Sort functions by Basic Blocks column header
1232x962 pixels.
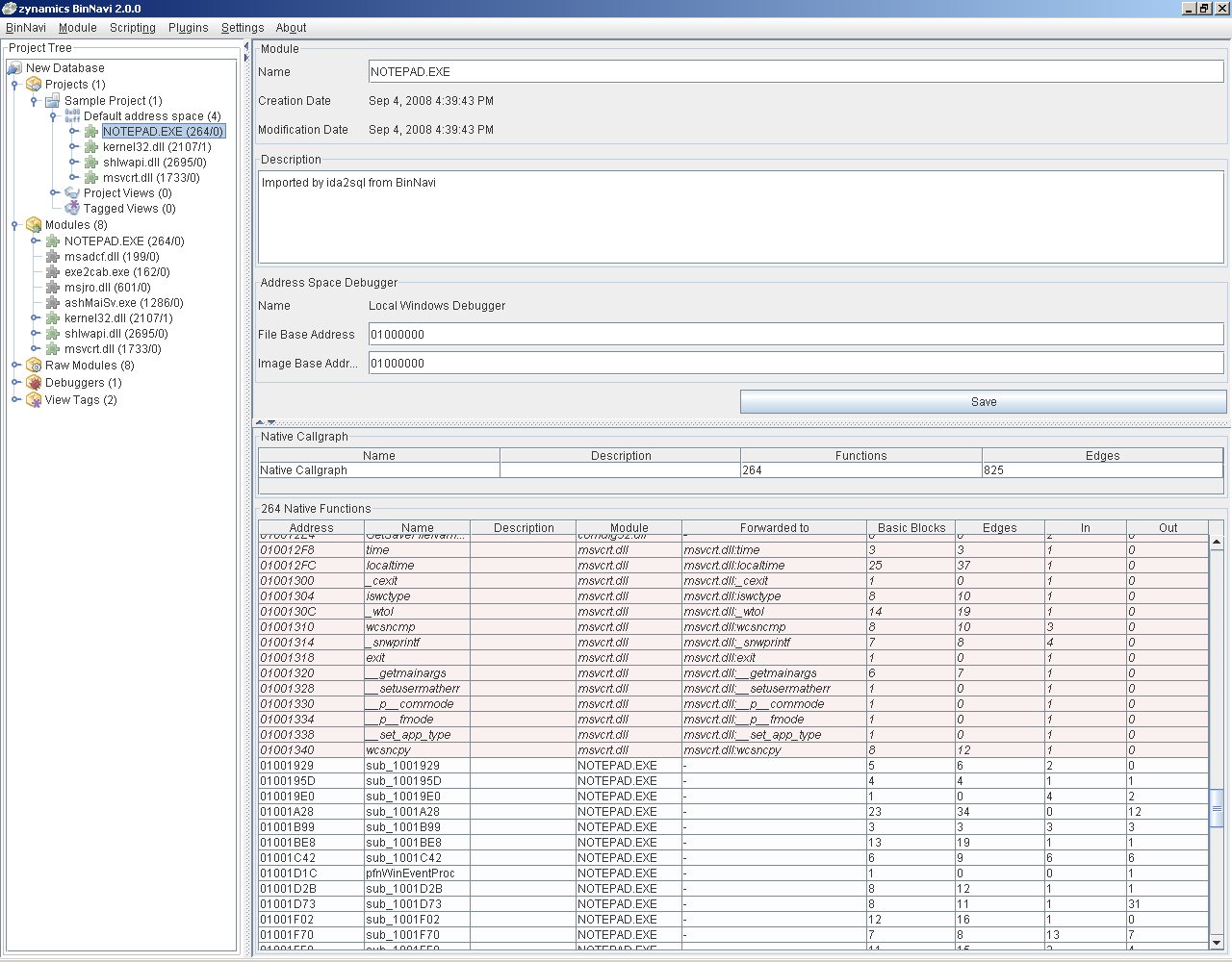(x=911, y=527)
